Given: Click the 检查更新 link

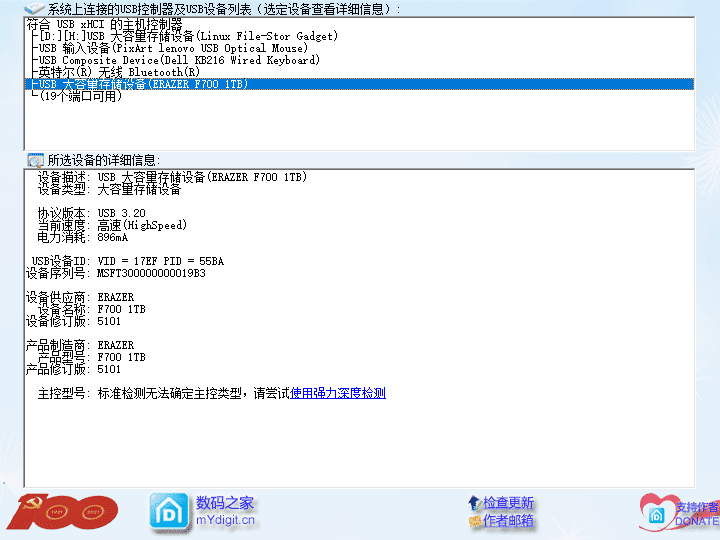Looking at the screenshot, I should (508, 503).
